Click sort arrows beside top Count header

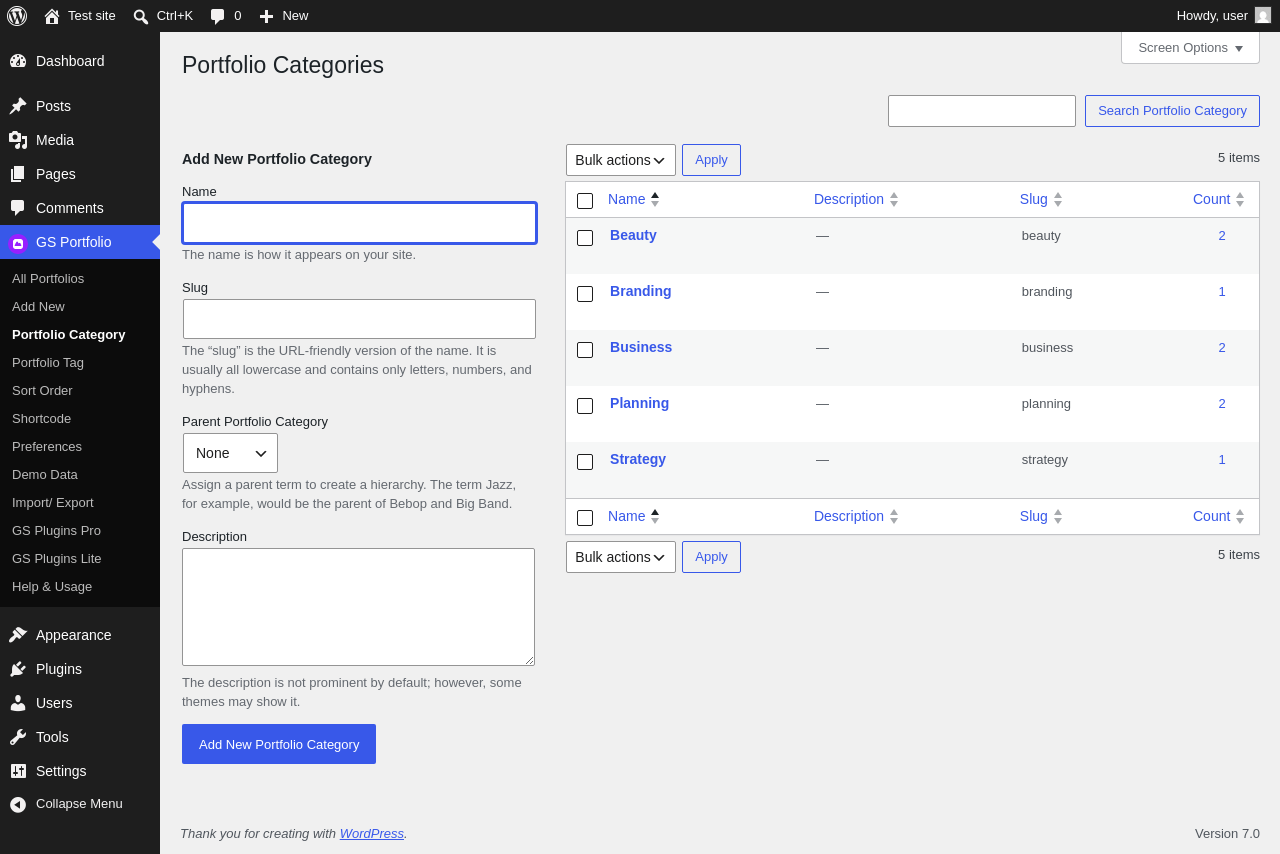click(1240, 199)
